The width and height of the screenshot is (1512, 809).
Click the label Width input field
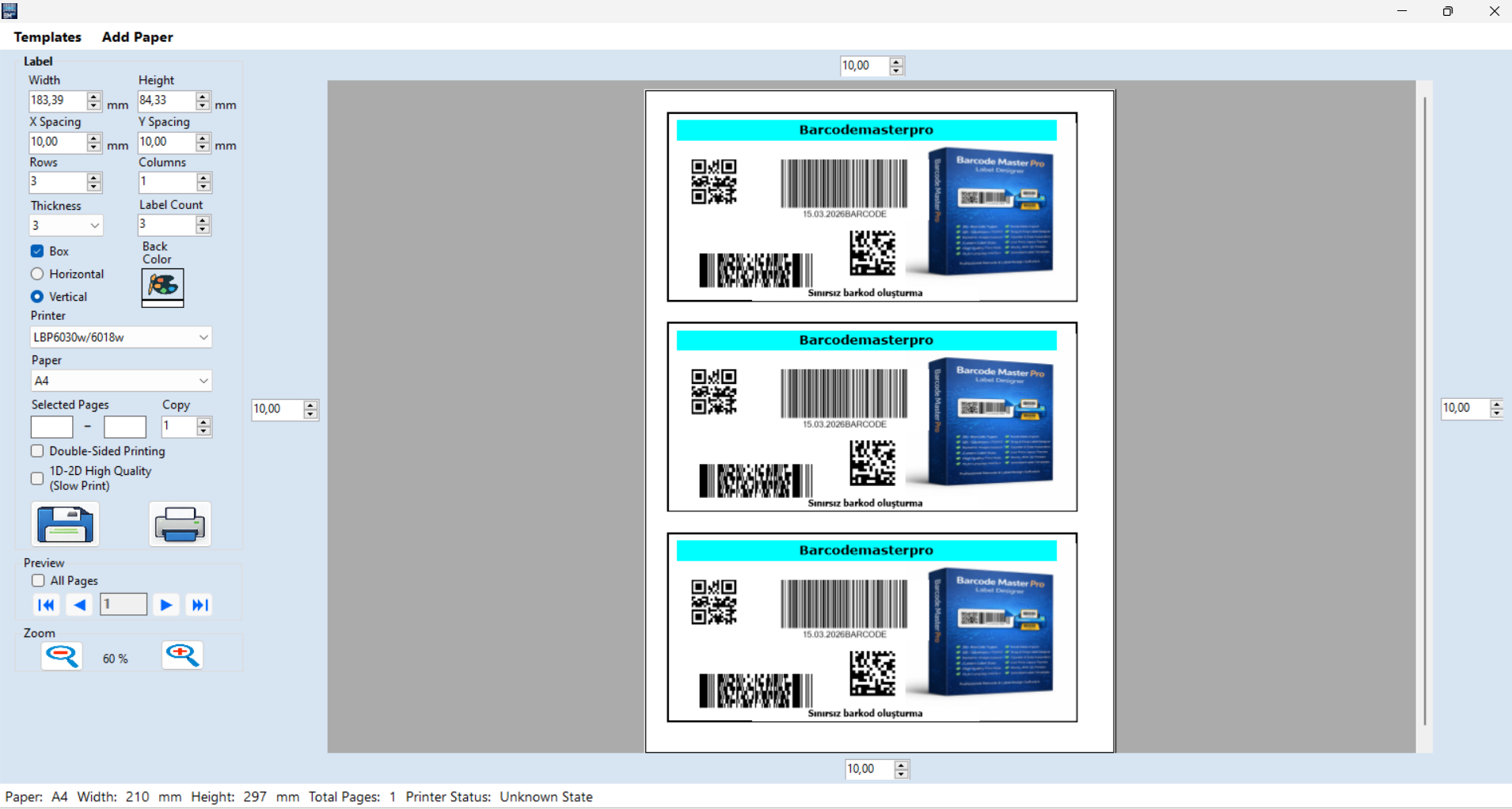pyautogui.click(x=57, y=101)
